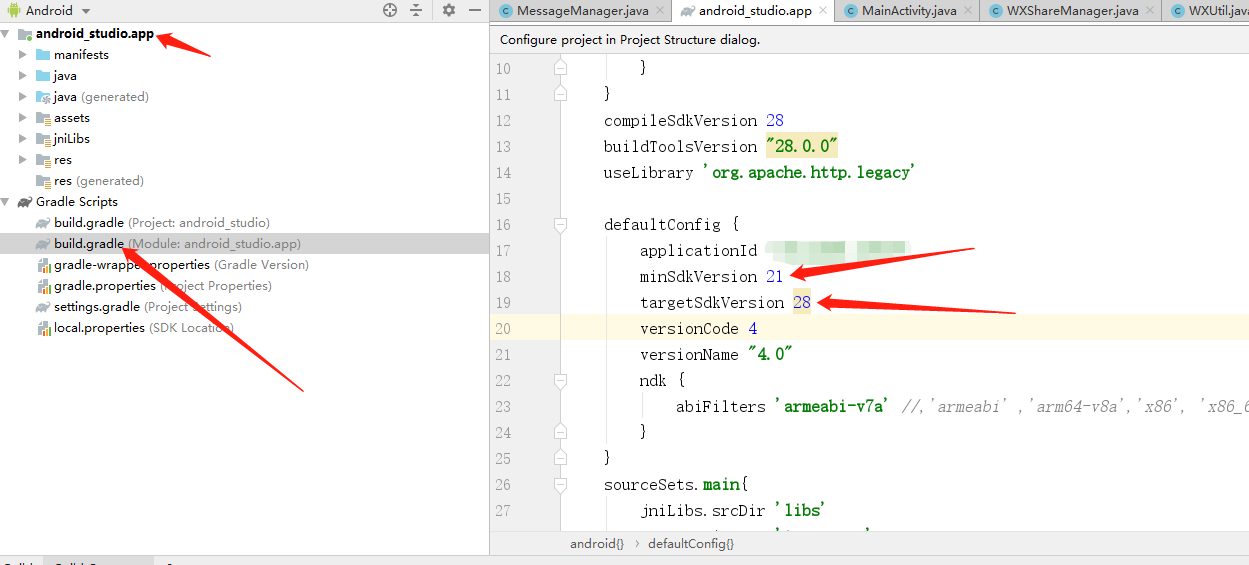Screen dimensions: 1249x565
Task: Click the targetSdkVersion value 28
Action: (x=802, y=302)
